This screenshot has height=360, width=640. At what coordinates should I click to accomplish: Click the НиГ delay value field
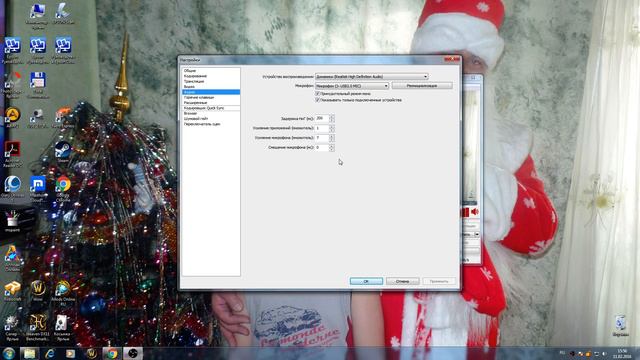[322, 118]
